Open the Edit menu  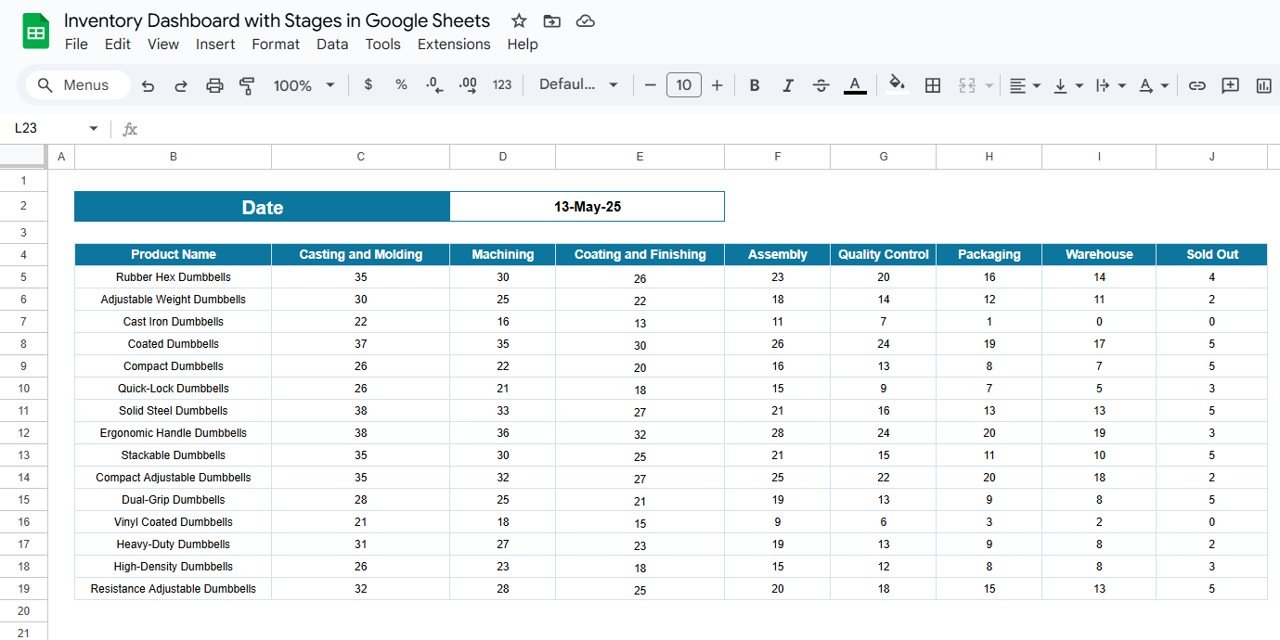[118, 44]
